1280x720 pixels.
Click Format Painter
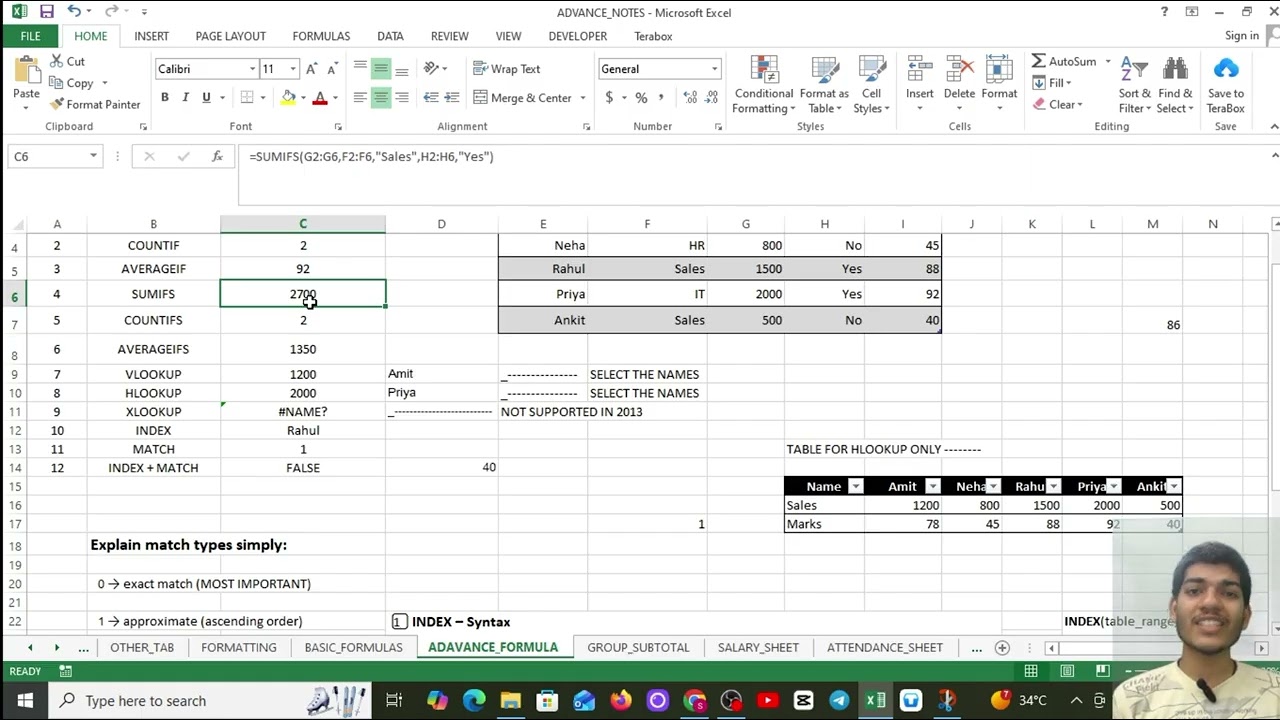[x=95, y=104]
